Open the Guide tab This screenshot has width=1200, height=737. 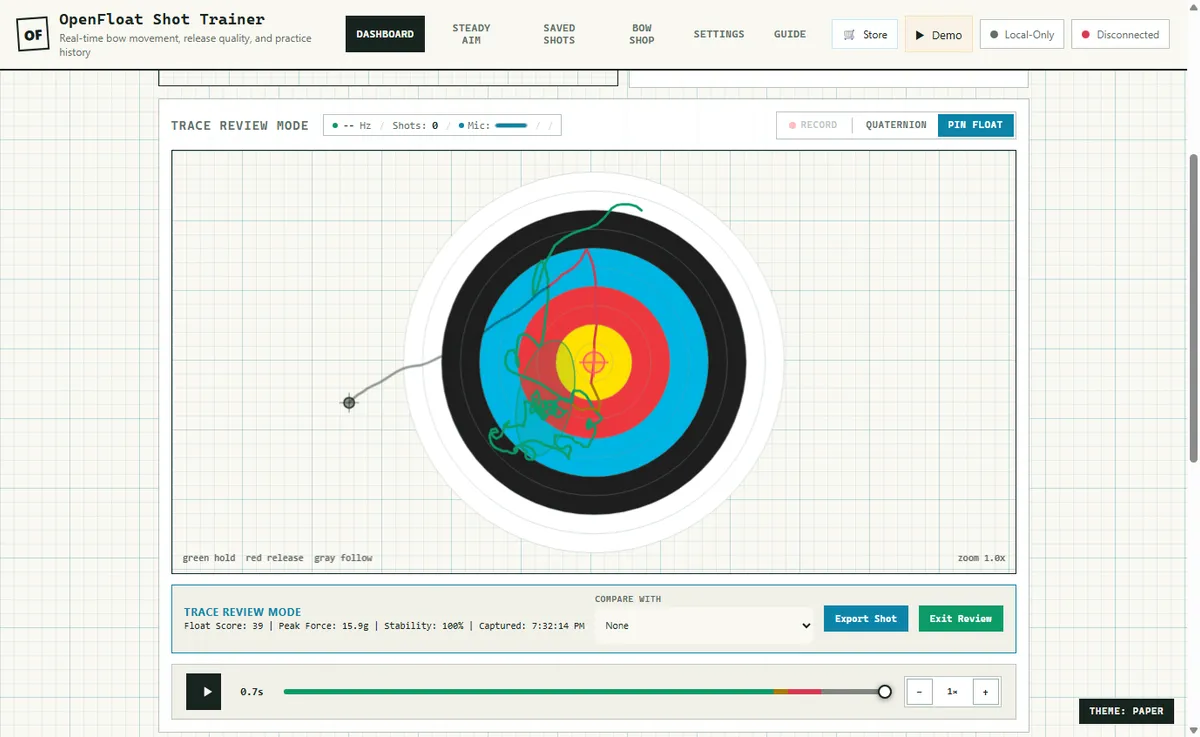[790, 34]
